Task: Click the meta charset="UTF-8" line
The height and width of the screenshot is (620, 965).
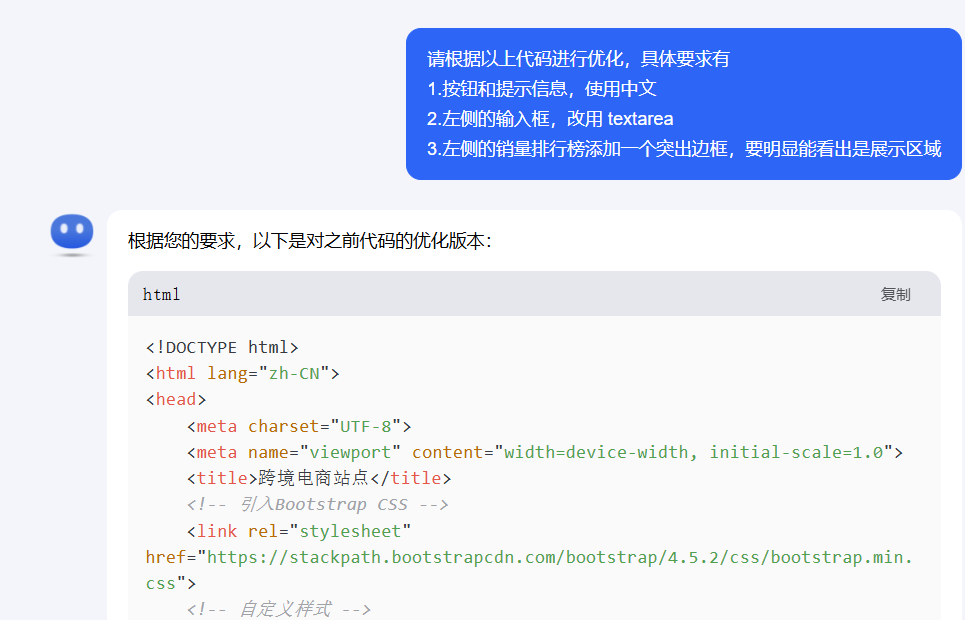Action: [x=300, y=425]
